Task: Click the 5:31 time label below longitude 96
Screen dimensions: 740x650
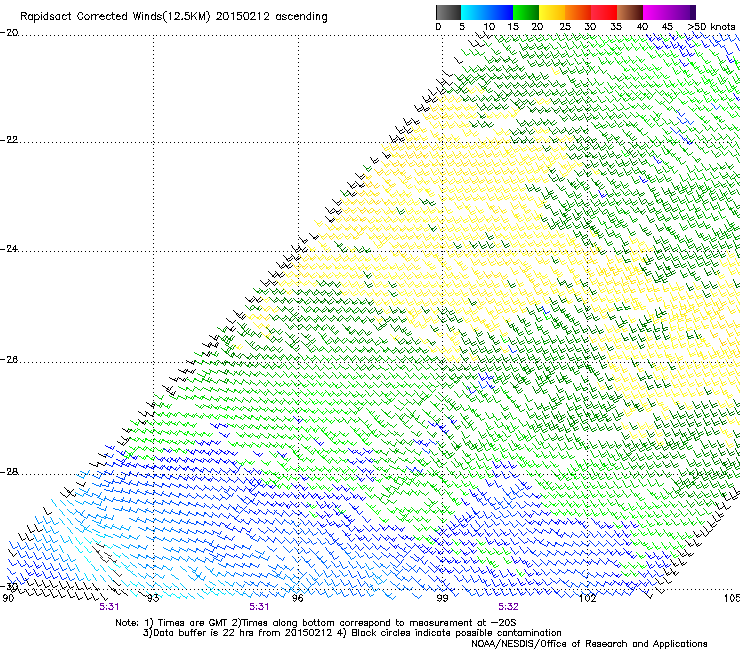Action: [259, 607]
